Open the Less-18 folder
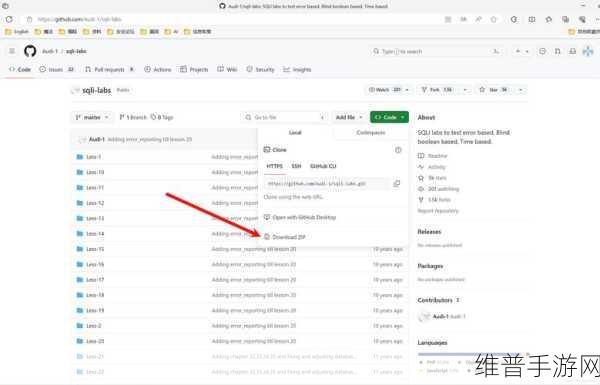 [95, 295]
